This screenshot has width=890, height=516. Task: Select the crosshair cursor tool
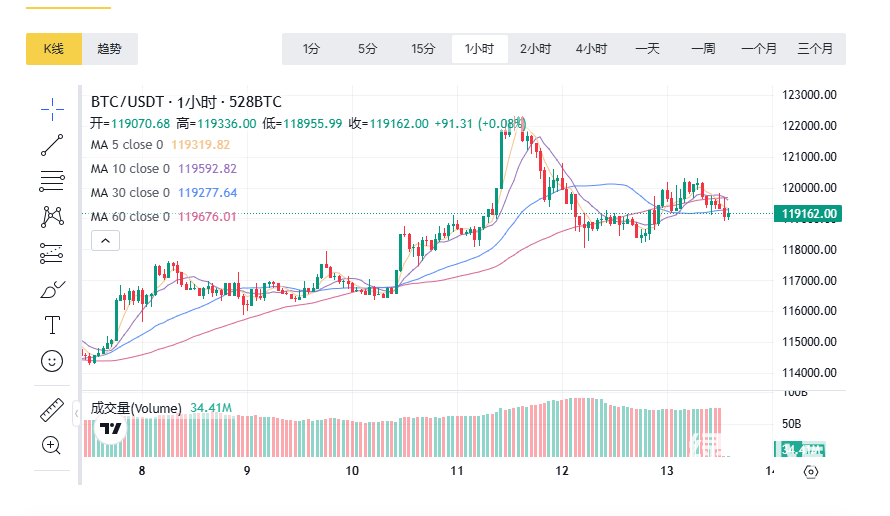pyautogui.click(x=52, y=107)
